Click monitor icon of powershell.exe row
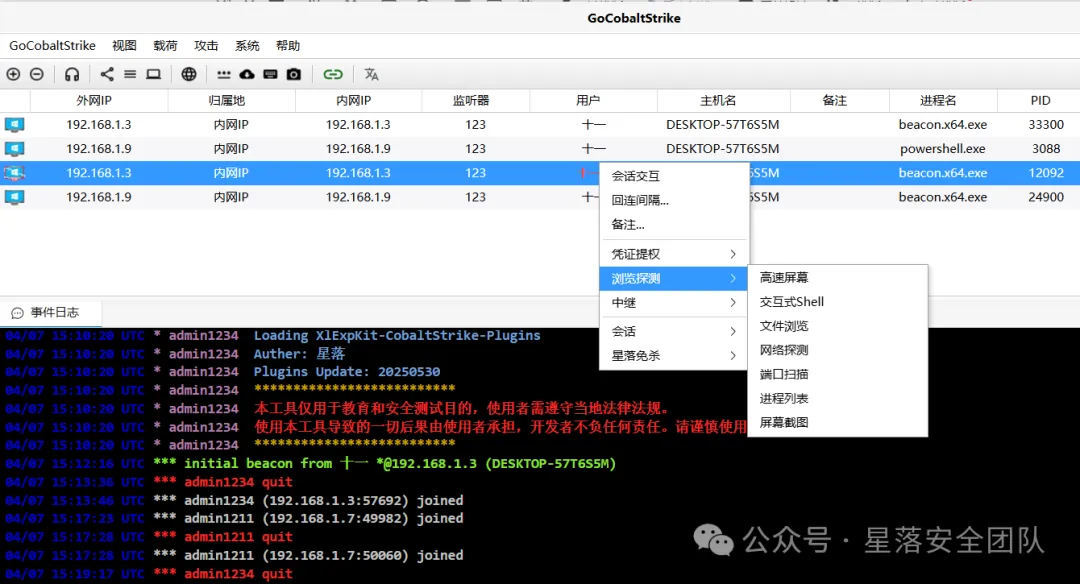This screenshot has height=584, width=1080. [14, 149]
